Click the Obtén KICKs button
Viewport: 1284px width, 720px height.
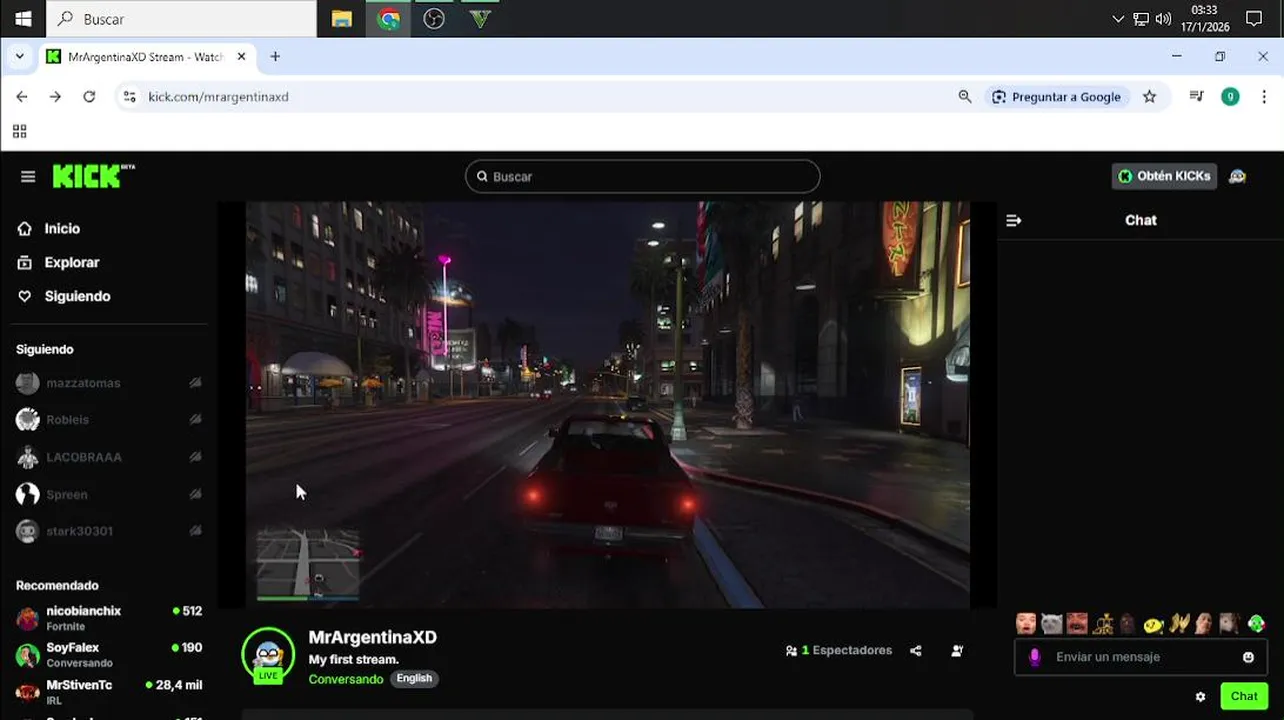[1164, 176]
